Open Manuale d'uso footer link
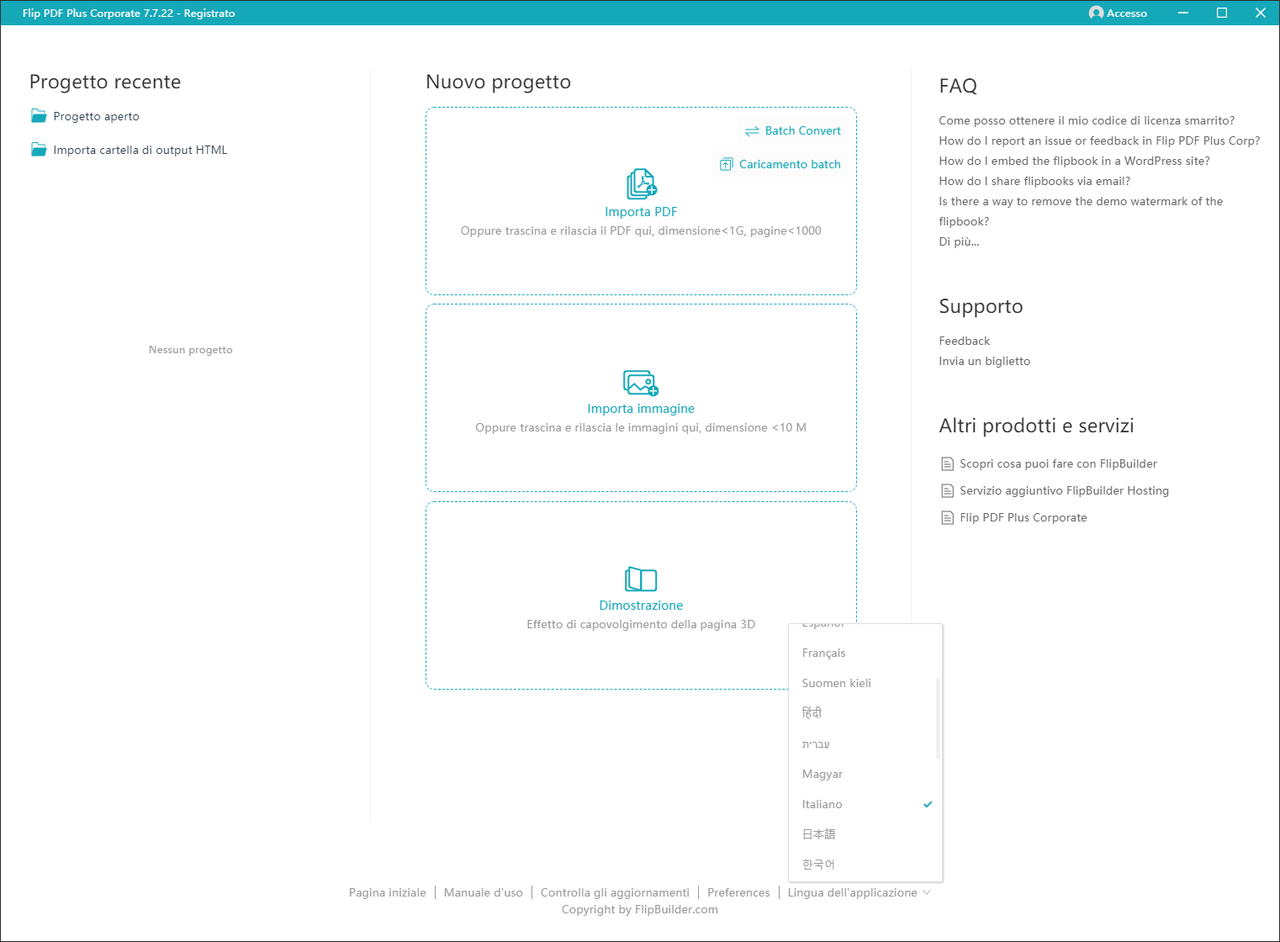 click(483, 892)
